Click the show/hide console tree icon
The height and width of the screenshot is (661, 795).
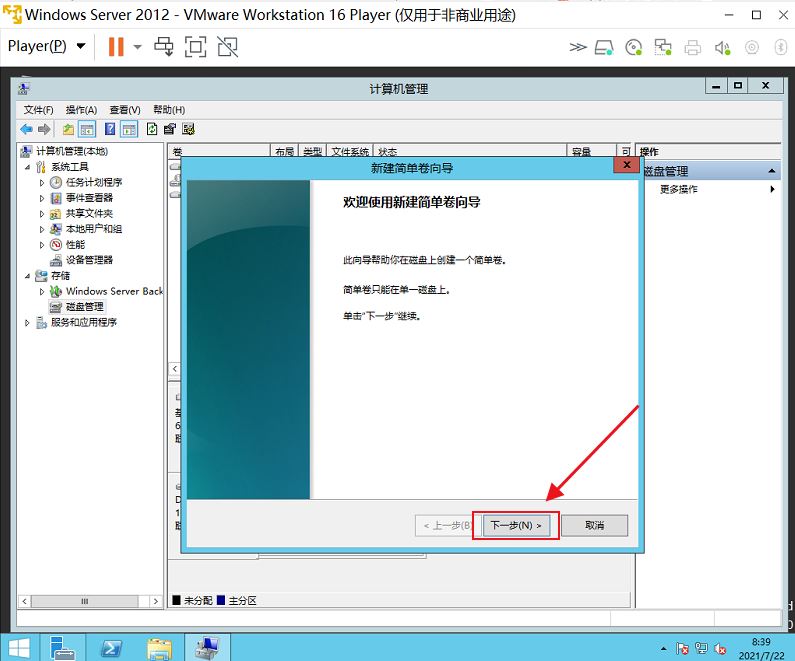pyautogui.click(x=87, y=129)
